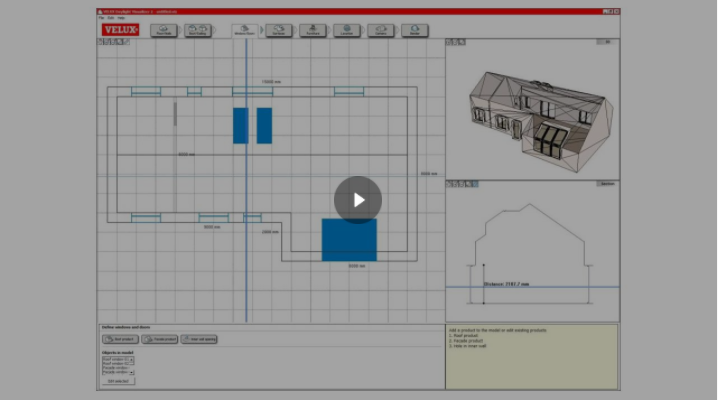Open the Location toolbar step
Viewport: 718px width, 400px height.
click(347, 31)
